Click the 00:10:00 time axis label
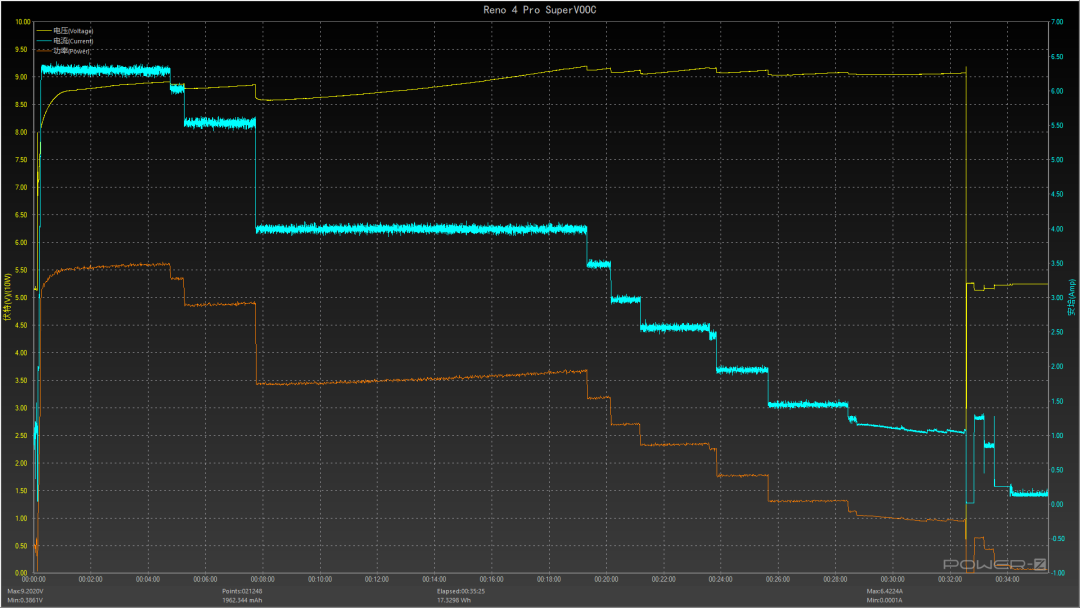This screenshot has width=1080, height=608. (x=320, y=580)
